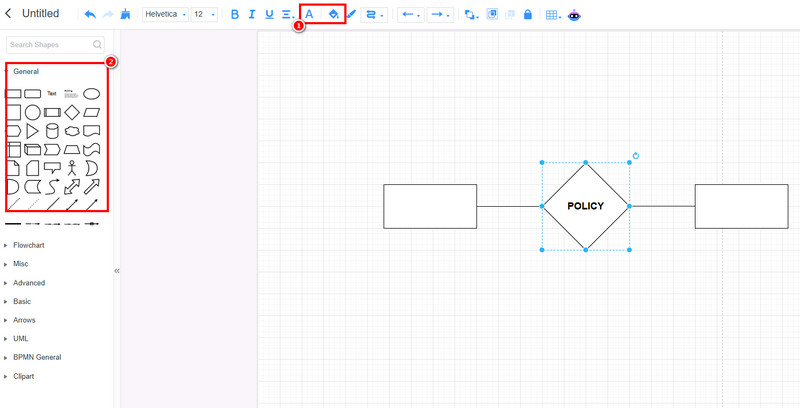Click the undo arrow icon
This screenshot has height=408, width=800.
pyautogui.click(x=90, y=14)
